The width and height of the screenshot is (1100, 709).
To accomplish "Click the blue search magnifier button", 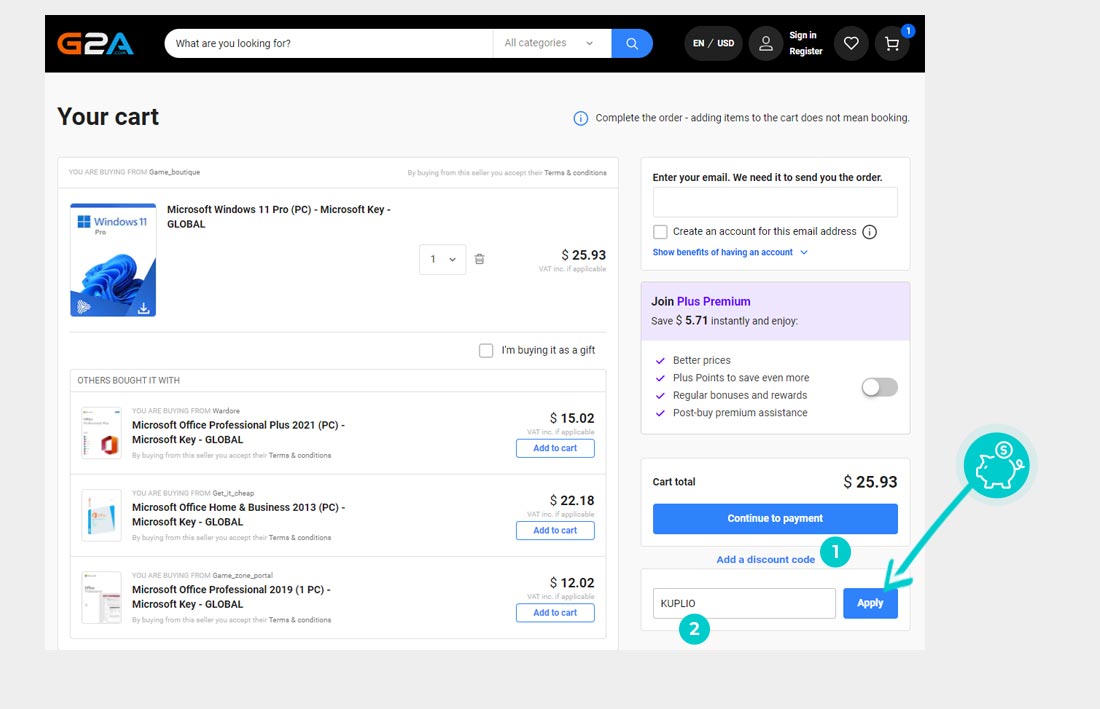I will (x=632, y=44).
